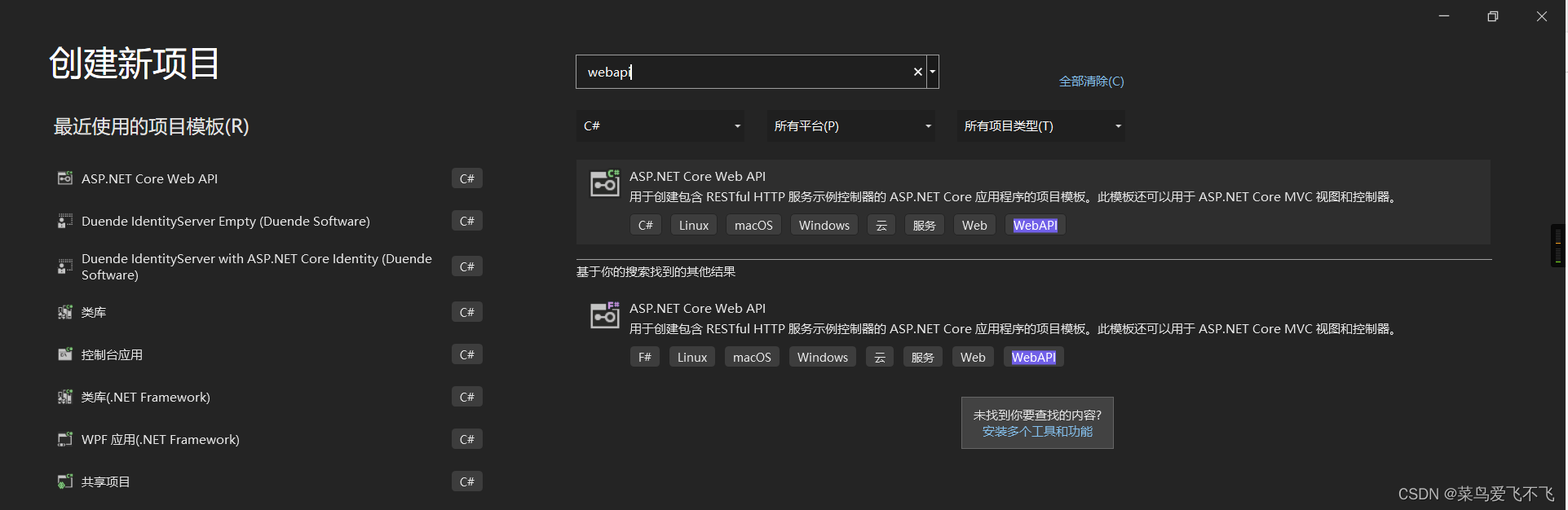Open the search history dropdown arrow
The height and width of the screenshot is (510, 1568).
(x=933, y=72)
